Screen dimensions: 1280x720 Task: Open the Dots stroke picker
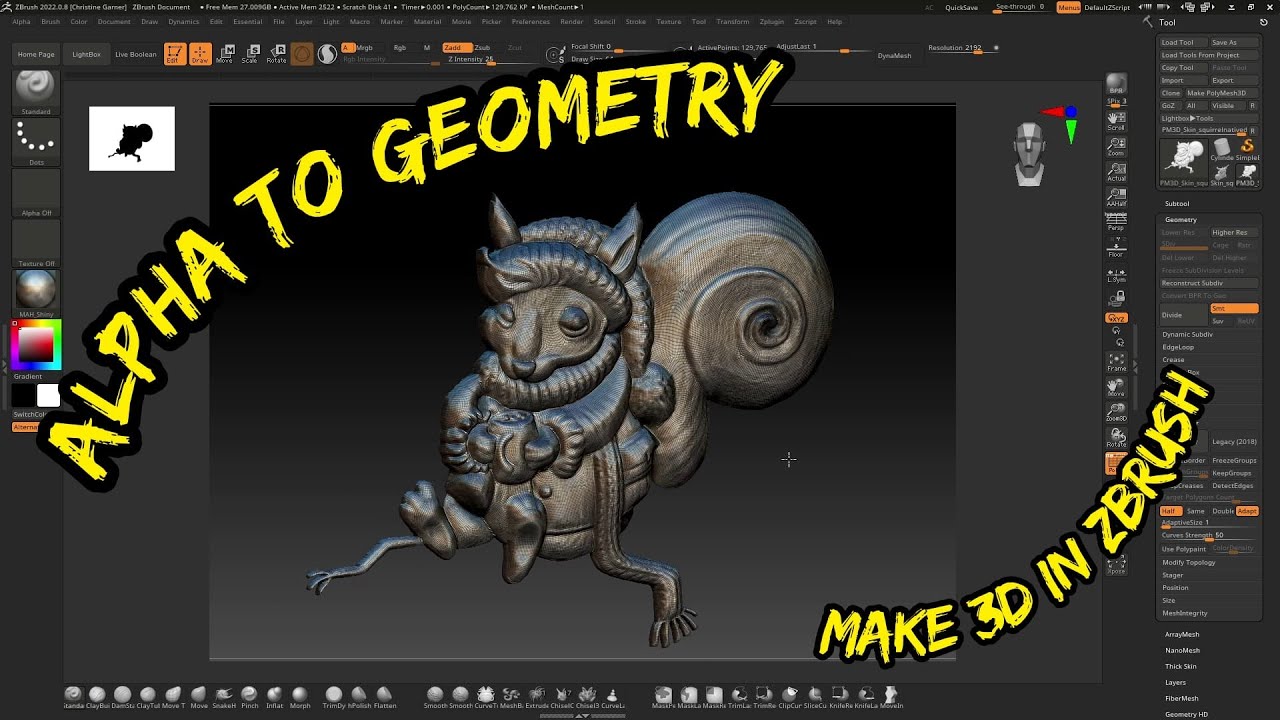click(36, 144)
